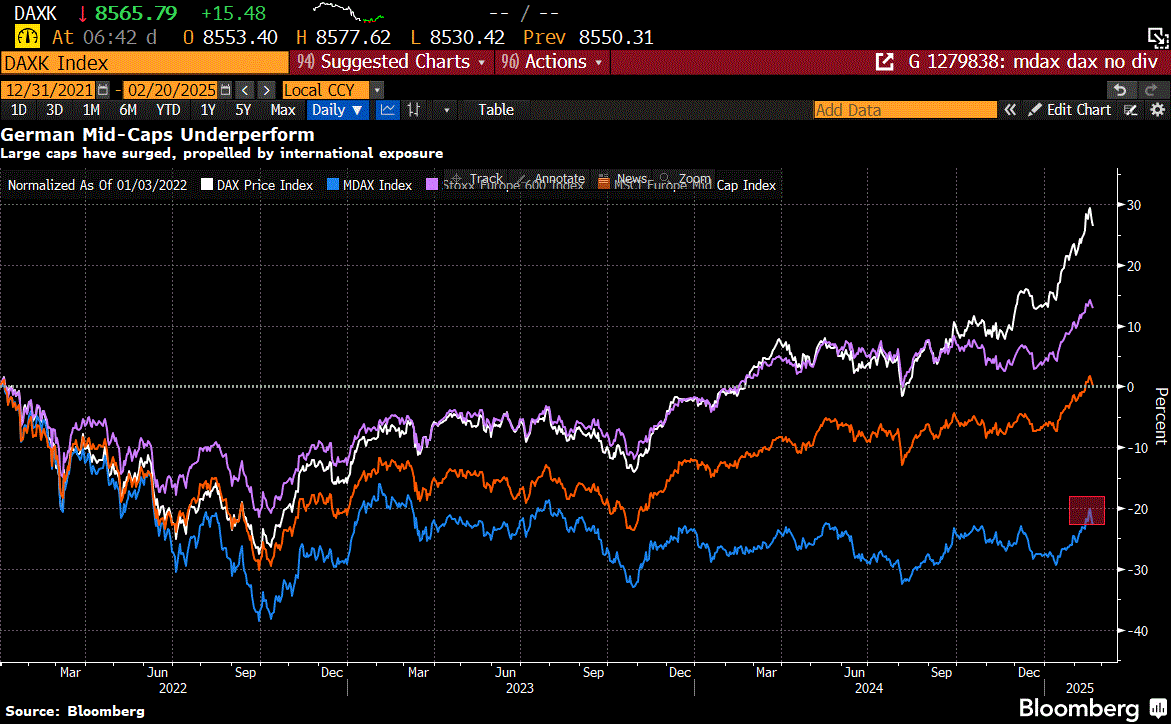Click the intraday sparkline thumbnail at top
This screenshot has width=1171, height=724.
click(x=348, y=12)
